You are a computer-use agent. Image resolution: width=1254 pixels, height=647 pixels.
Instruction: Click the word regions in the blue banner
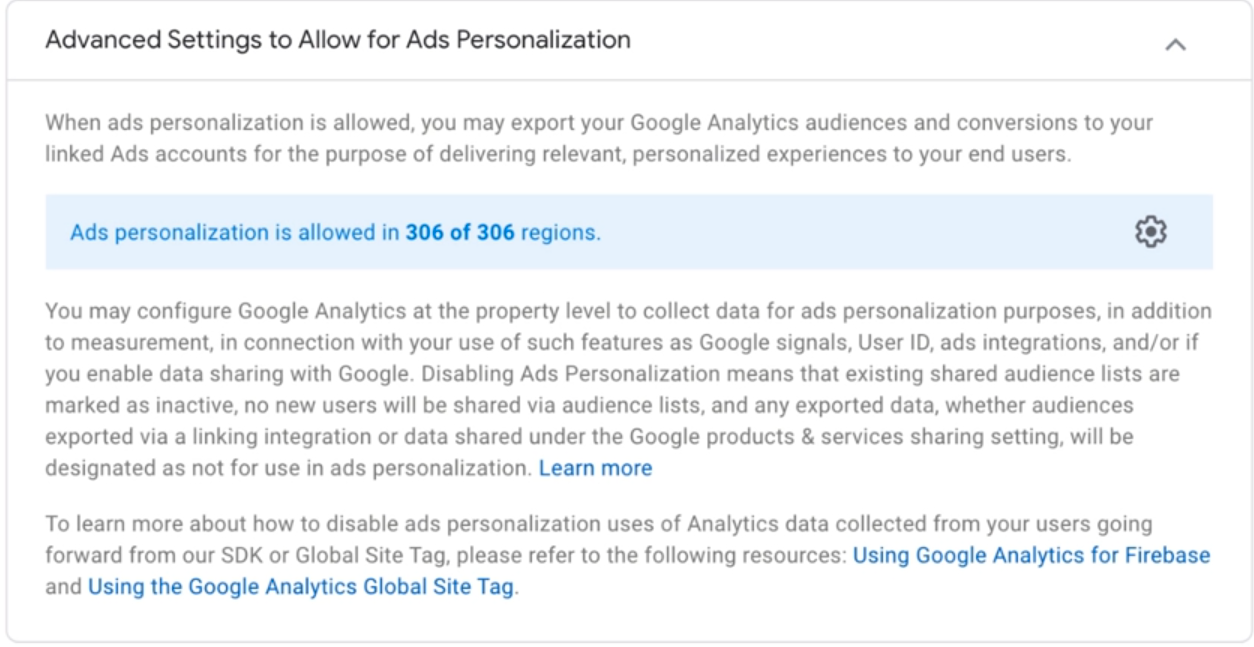(558, 233)
